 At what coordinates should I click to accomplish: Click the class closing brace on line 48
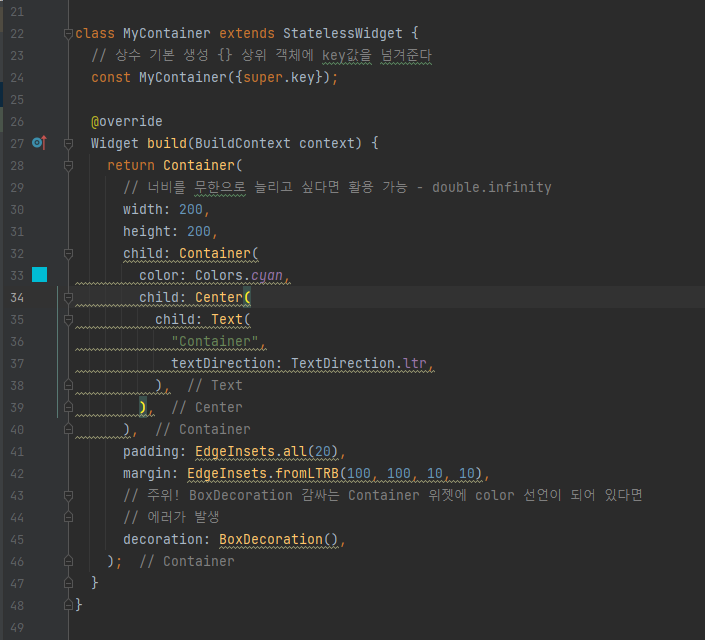(x=79, y=604)
